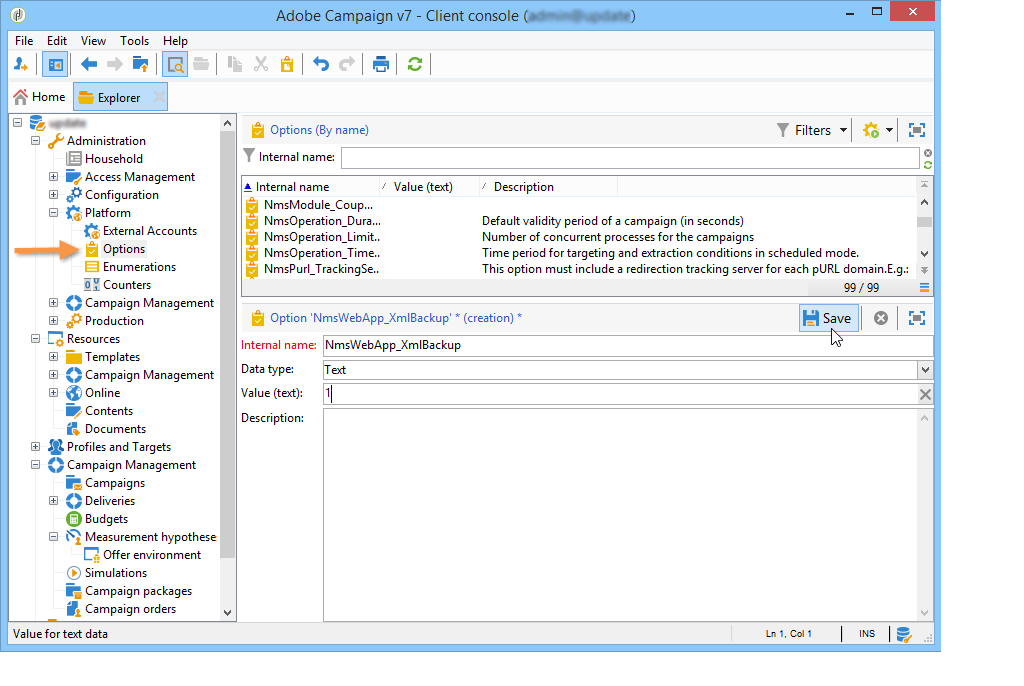Sort by the Description column header

[x=548, y=187]
